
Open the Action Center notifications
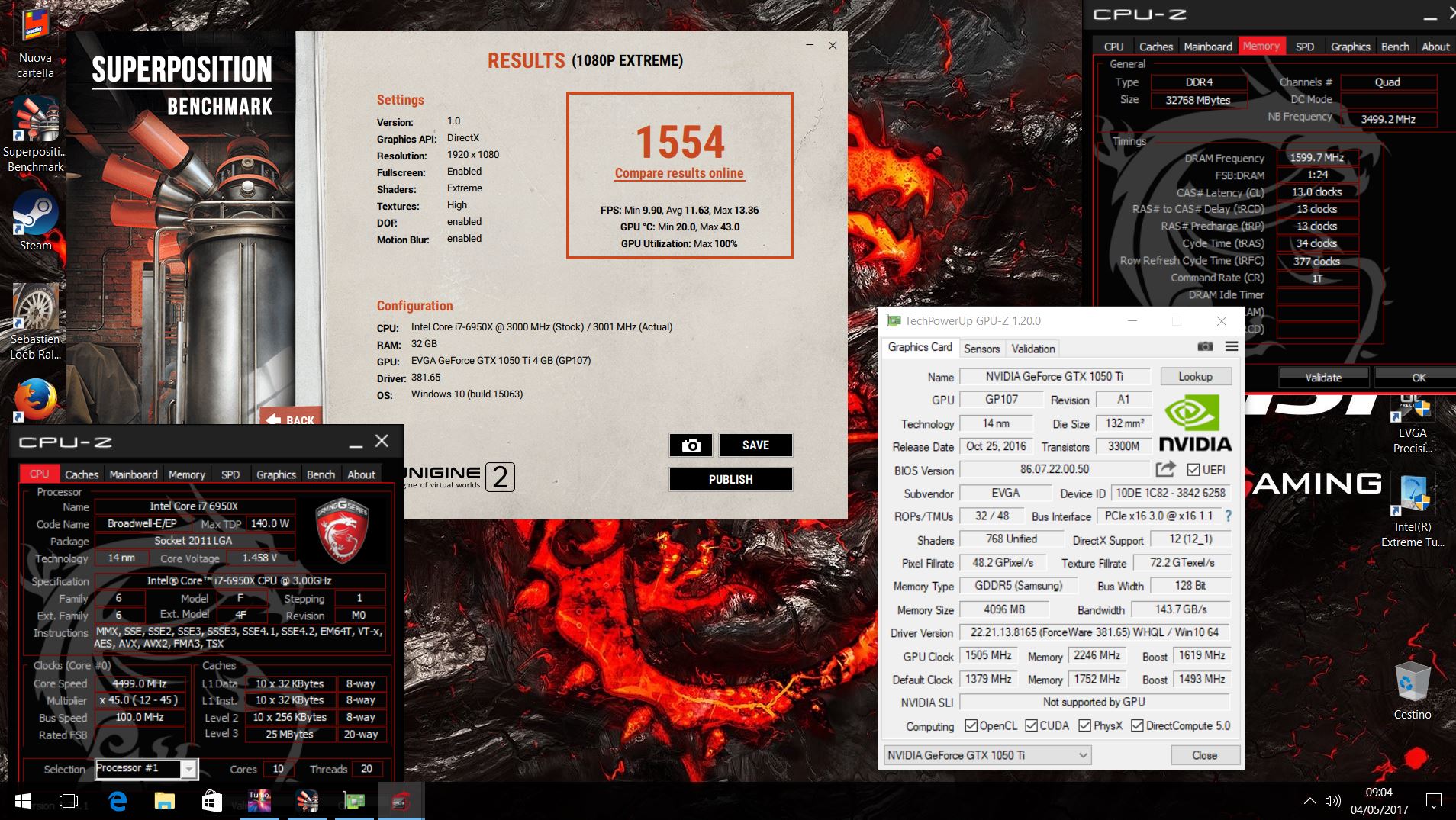1433,801
